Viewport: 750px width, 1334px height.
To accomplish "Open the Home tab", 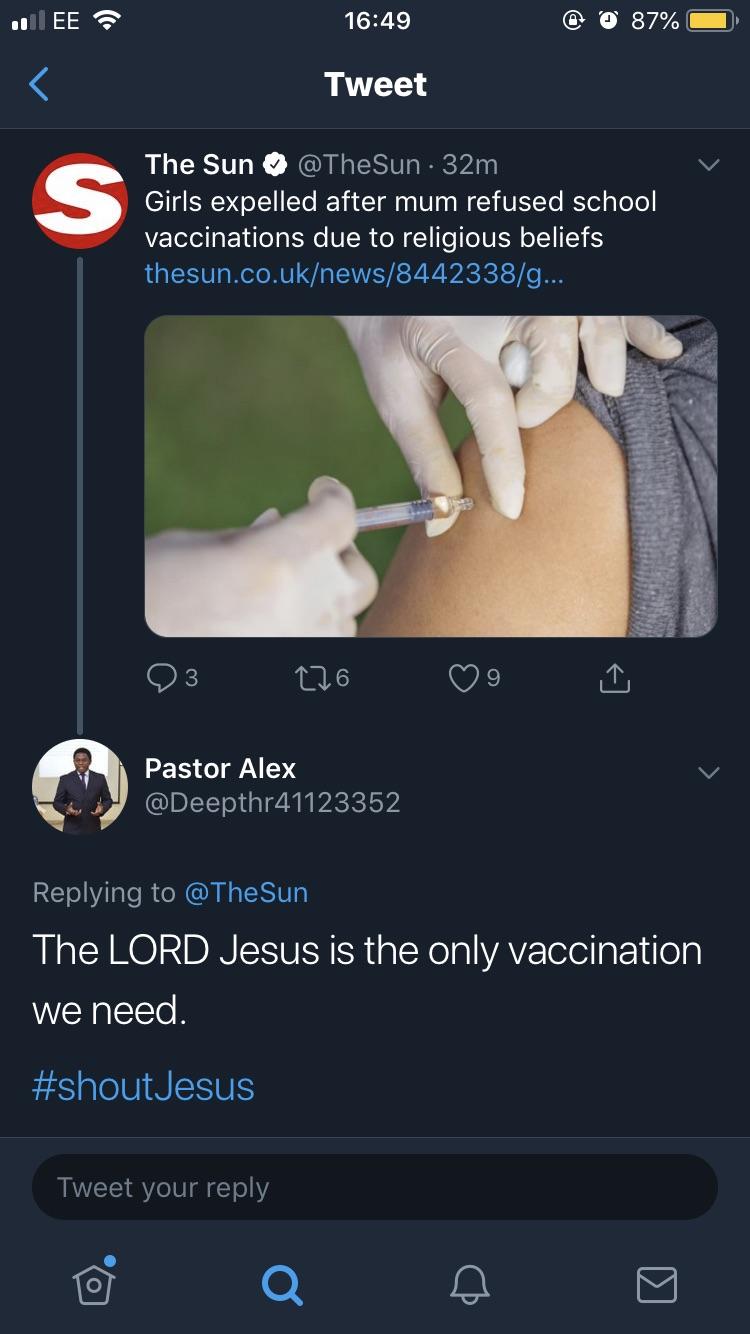I will pos(93,1283).
